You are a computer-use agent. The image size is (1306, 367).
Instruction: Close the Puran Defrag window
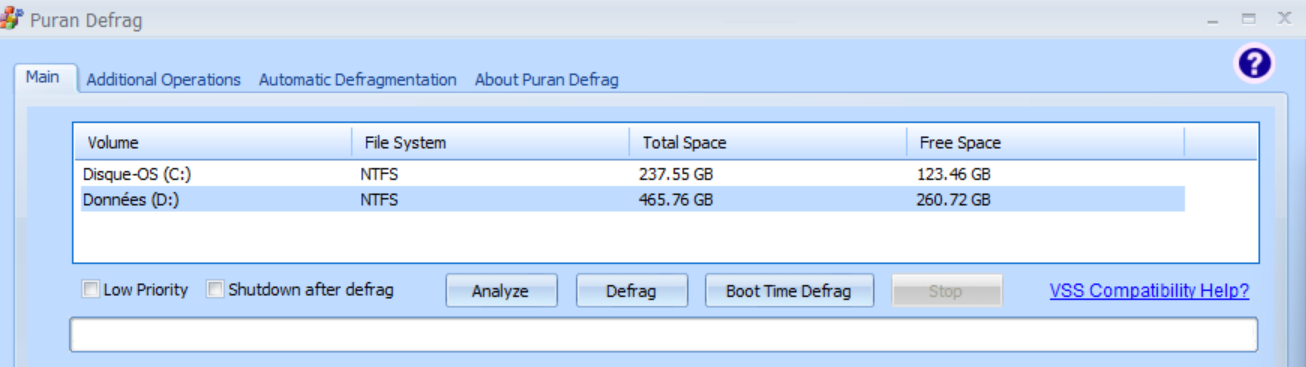pyautogui.click(x=1284, y=18)
